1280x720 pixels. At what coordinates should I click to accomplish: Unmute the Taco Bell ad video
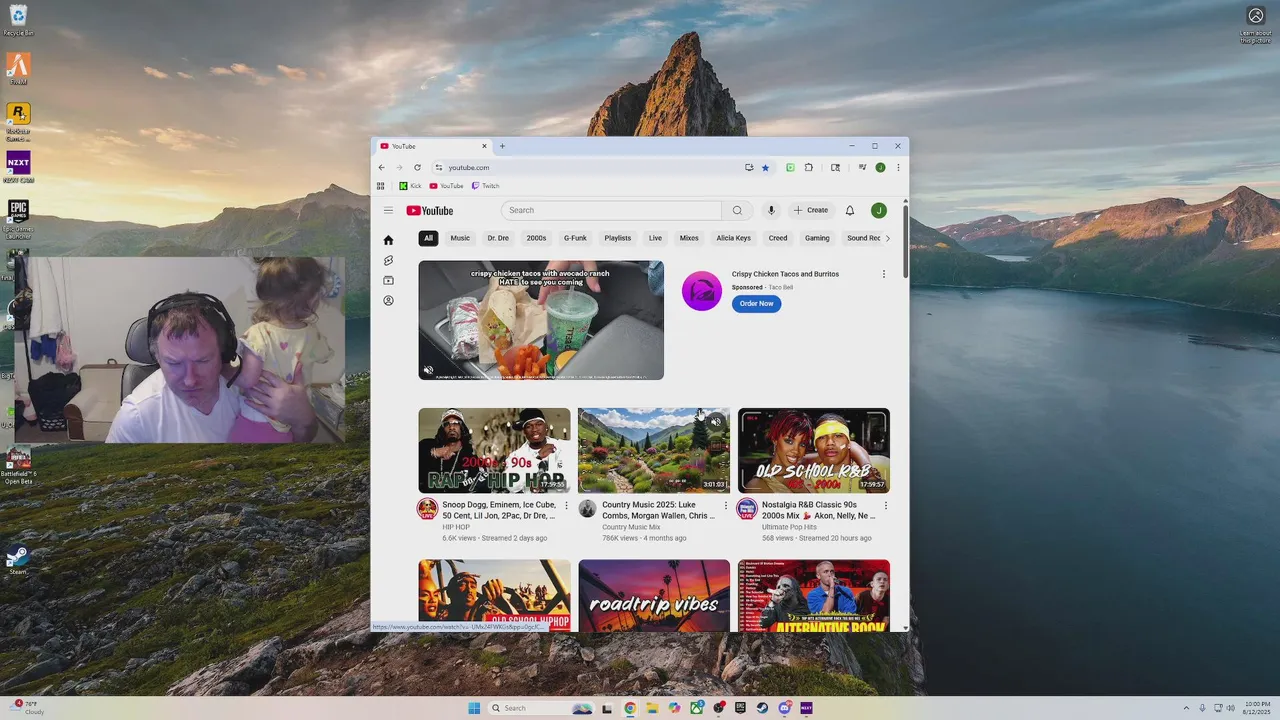(x=429, y=370)
